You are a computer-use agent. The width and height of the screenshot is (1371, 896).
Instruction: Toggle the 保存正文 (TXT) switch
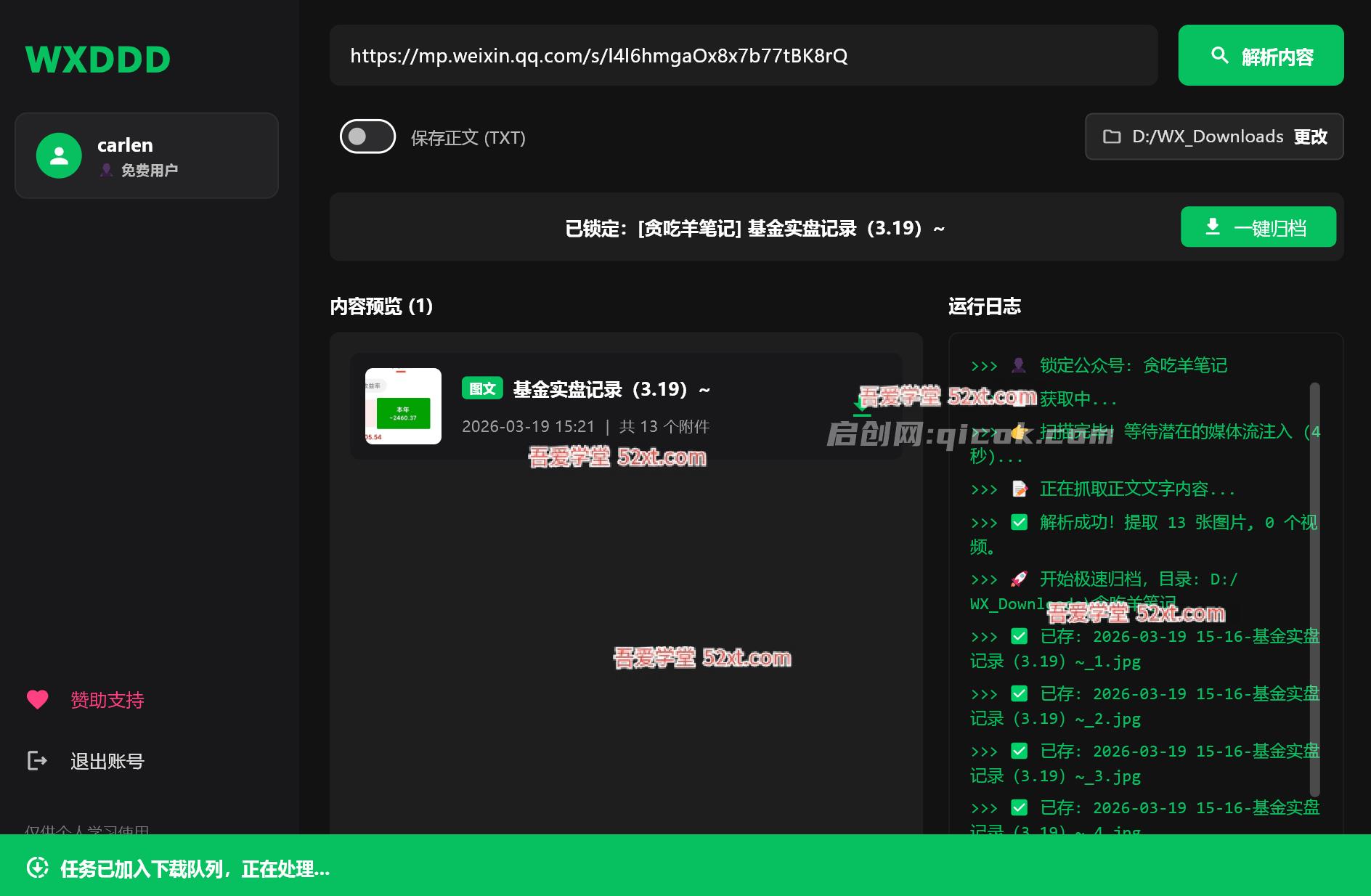[x=367, y=137]
